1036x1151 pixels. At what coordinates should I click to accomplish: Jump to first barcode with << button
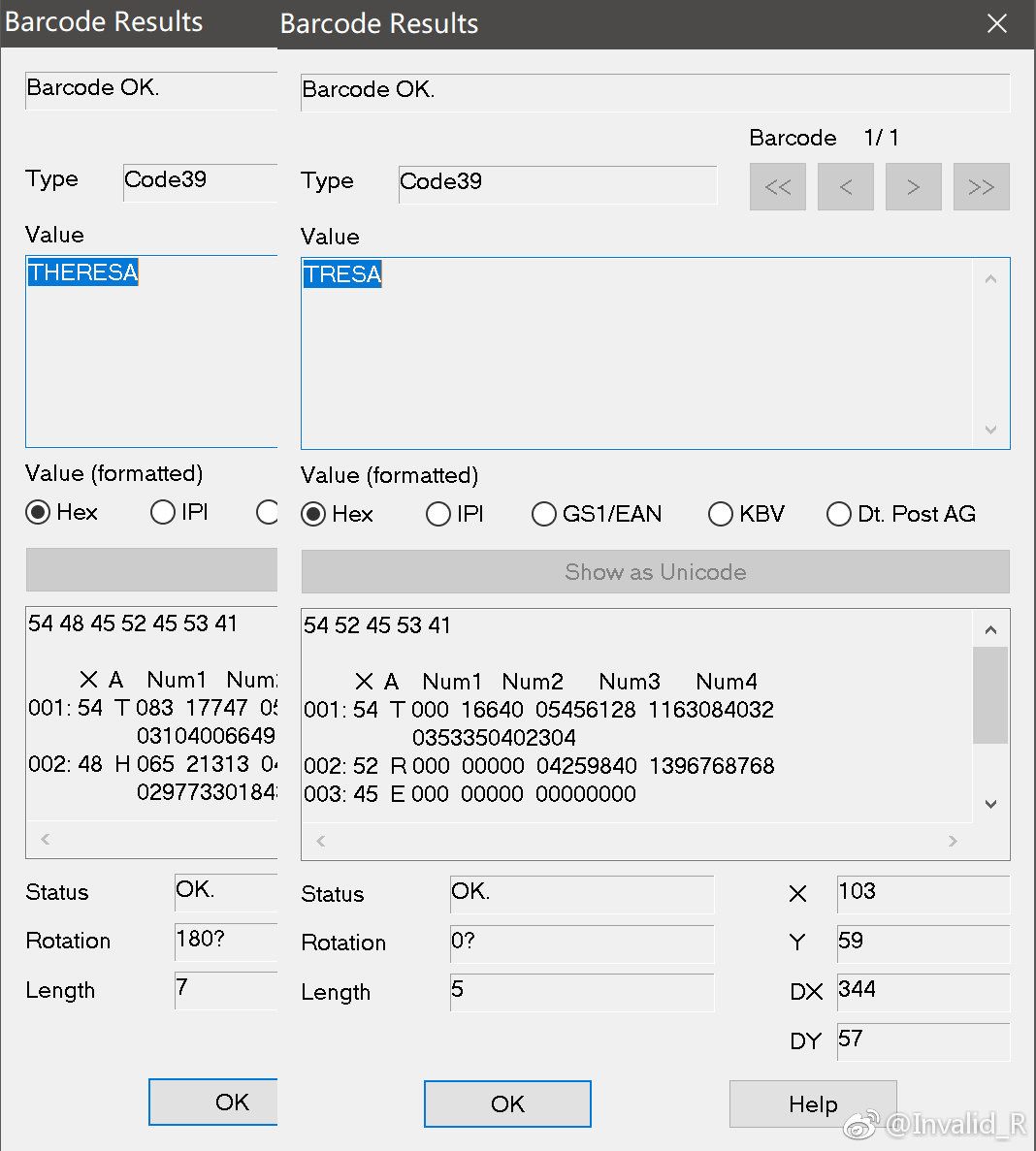coord(778,187)
